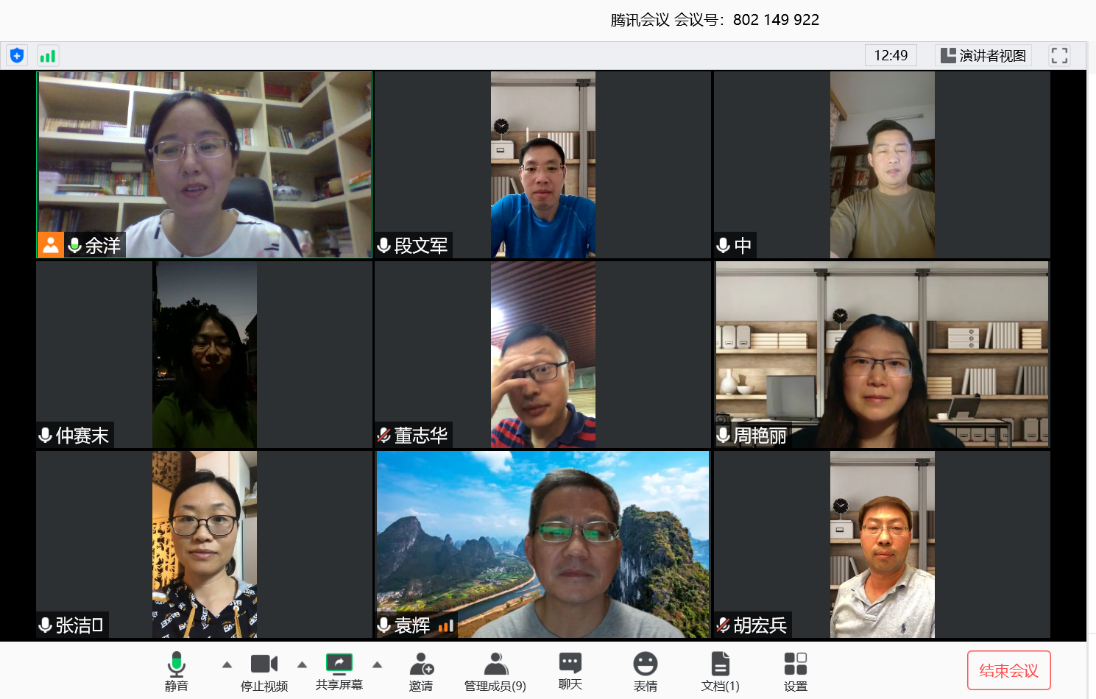Image resolution: width=1096 pixels, height=699 pixels.
Task: Open the green network signal indicator
Action: click(48, 55)
